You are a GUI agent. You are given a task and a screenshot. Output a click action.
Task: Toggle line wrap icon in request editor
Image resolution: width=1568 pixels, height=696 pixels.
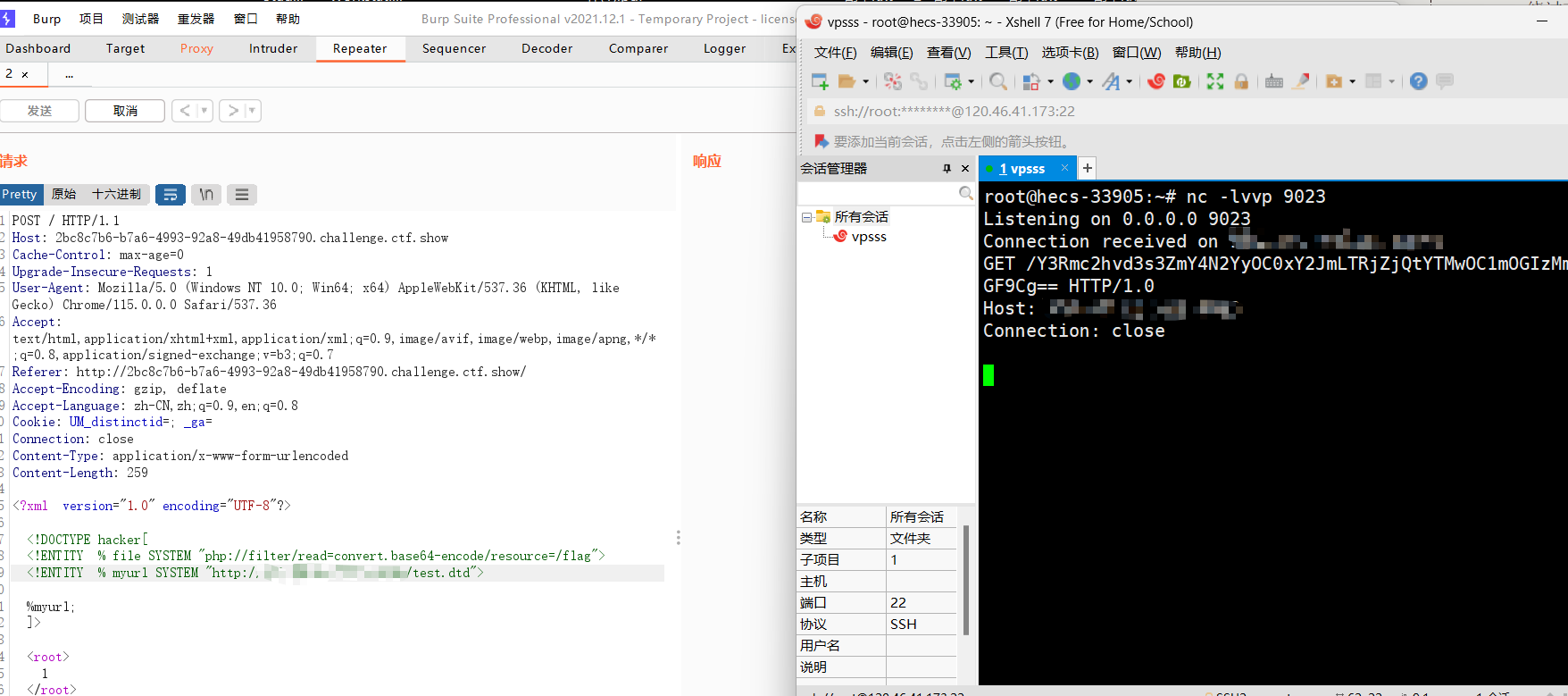pos(171,195)
